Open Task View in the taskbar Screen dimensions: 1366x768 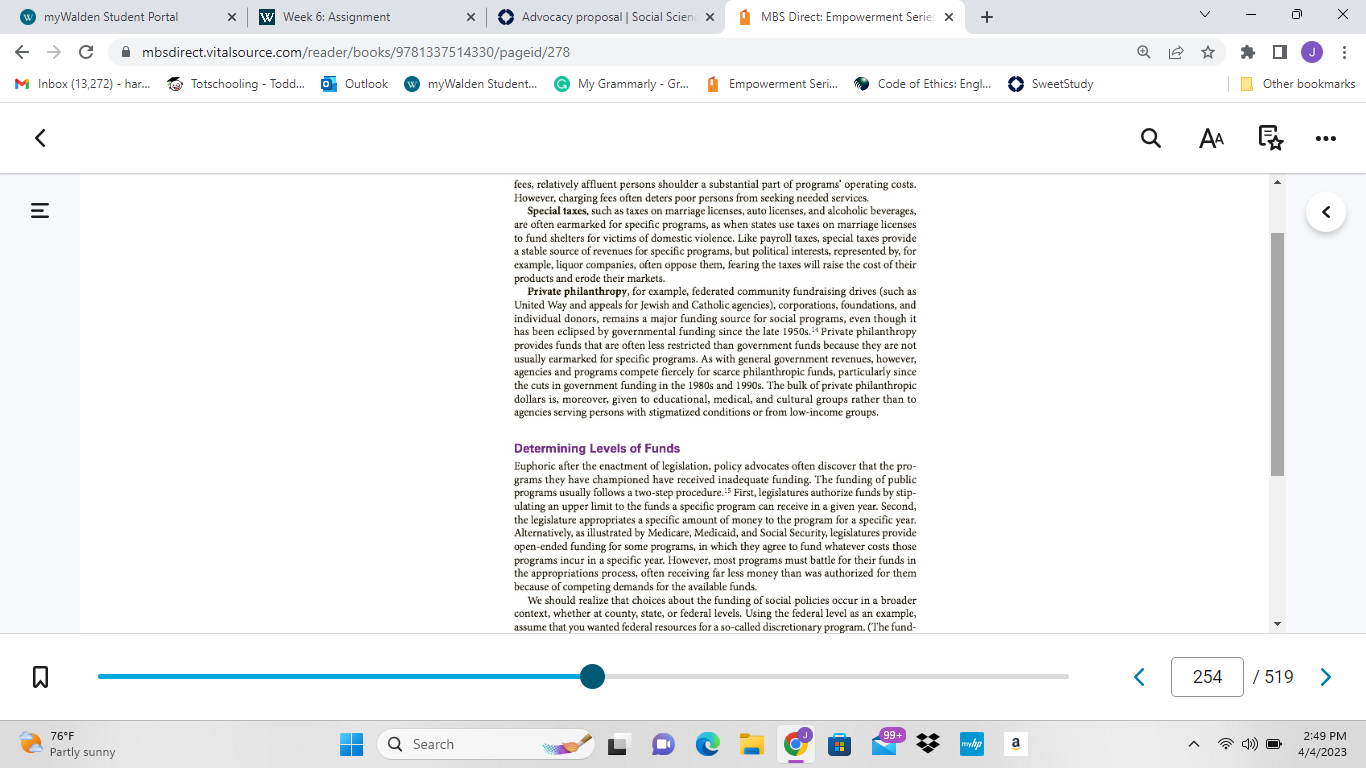(620, 744)
